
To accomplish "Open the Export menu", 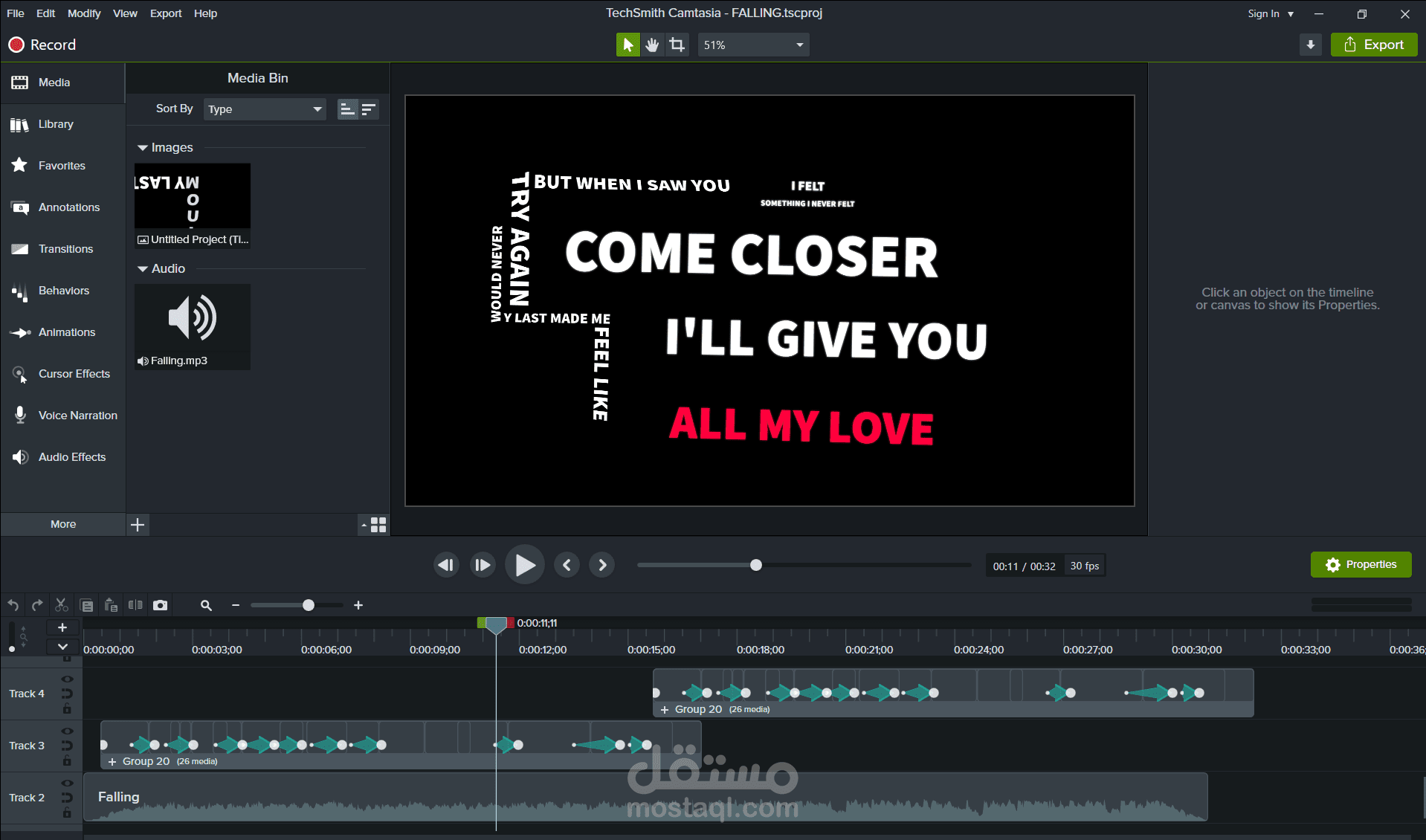I will click(166, 13).
